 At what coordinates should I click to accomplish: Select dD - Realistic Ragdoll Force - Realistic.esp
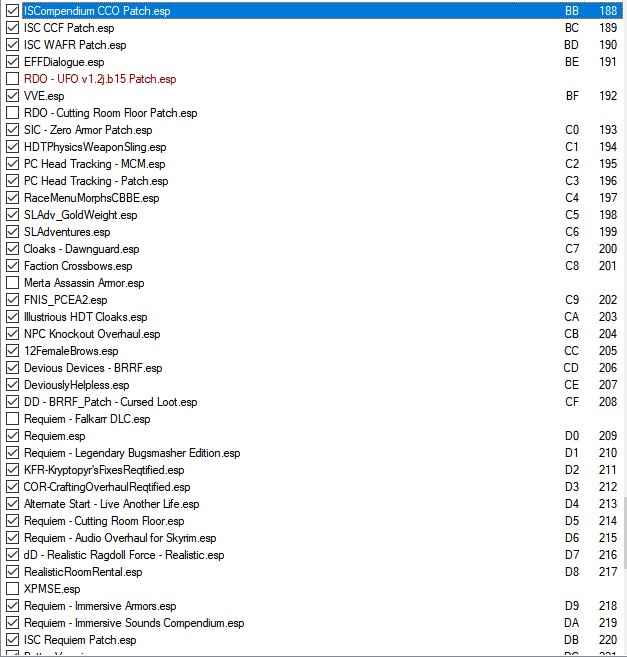coord(124,555)
